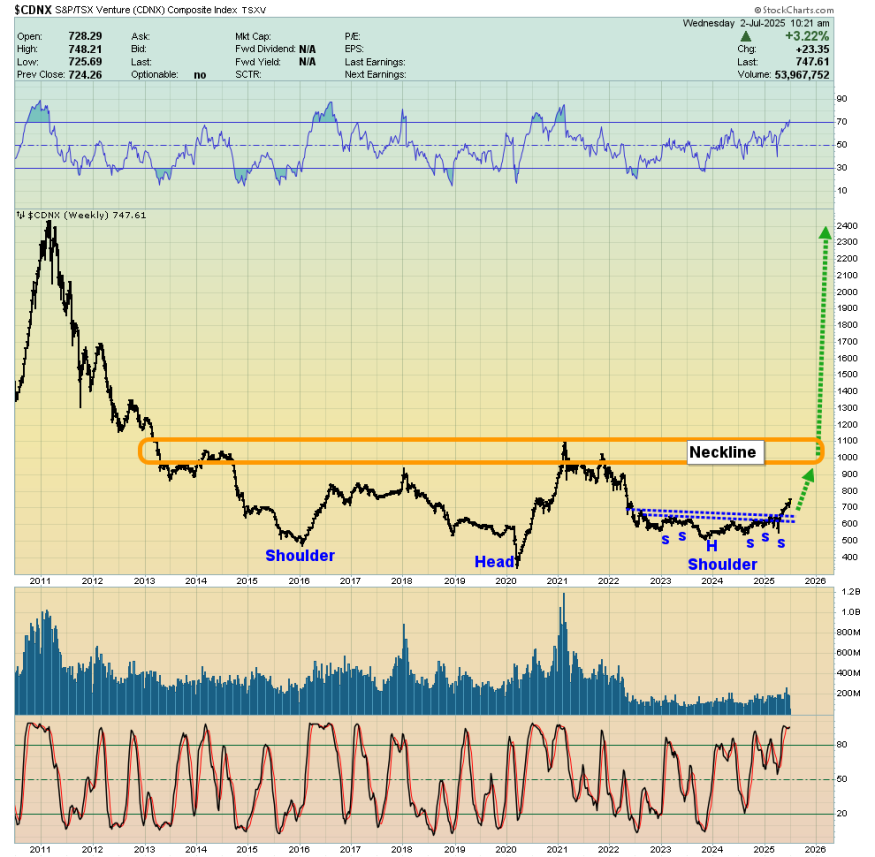The height and width of the screenshot is (857, 875).
Task: Click the 200M volume axis label
Action: pos(848,693)
